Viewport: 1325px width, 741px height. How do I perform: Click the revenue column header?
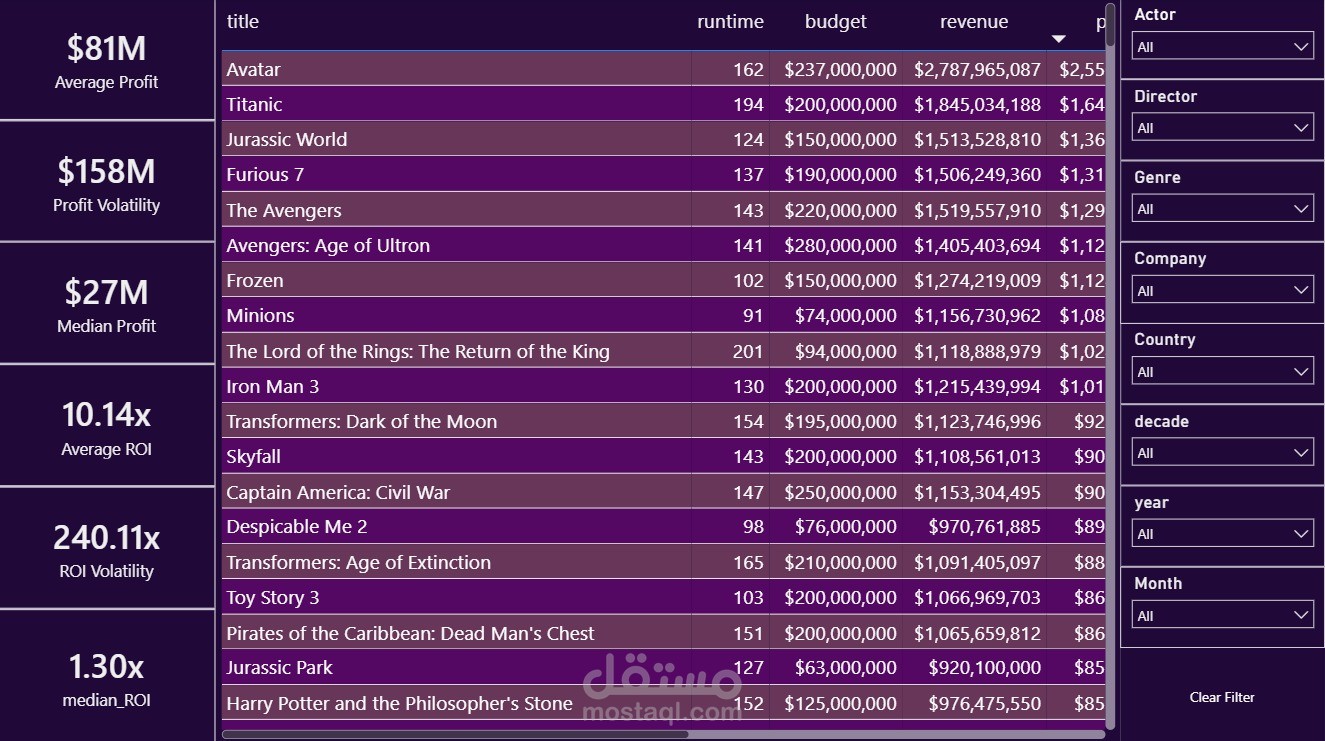point(974,21)
